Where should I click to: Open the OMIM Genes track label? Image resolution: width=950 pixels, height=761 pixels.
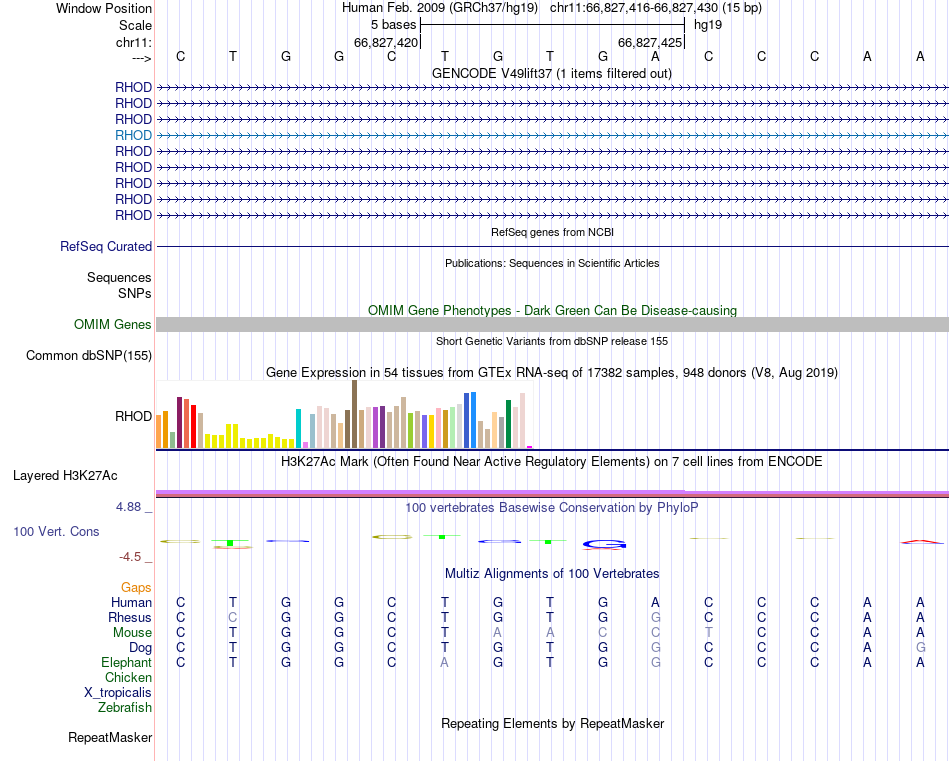coord(113,324)
